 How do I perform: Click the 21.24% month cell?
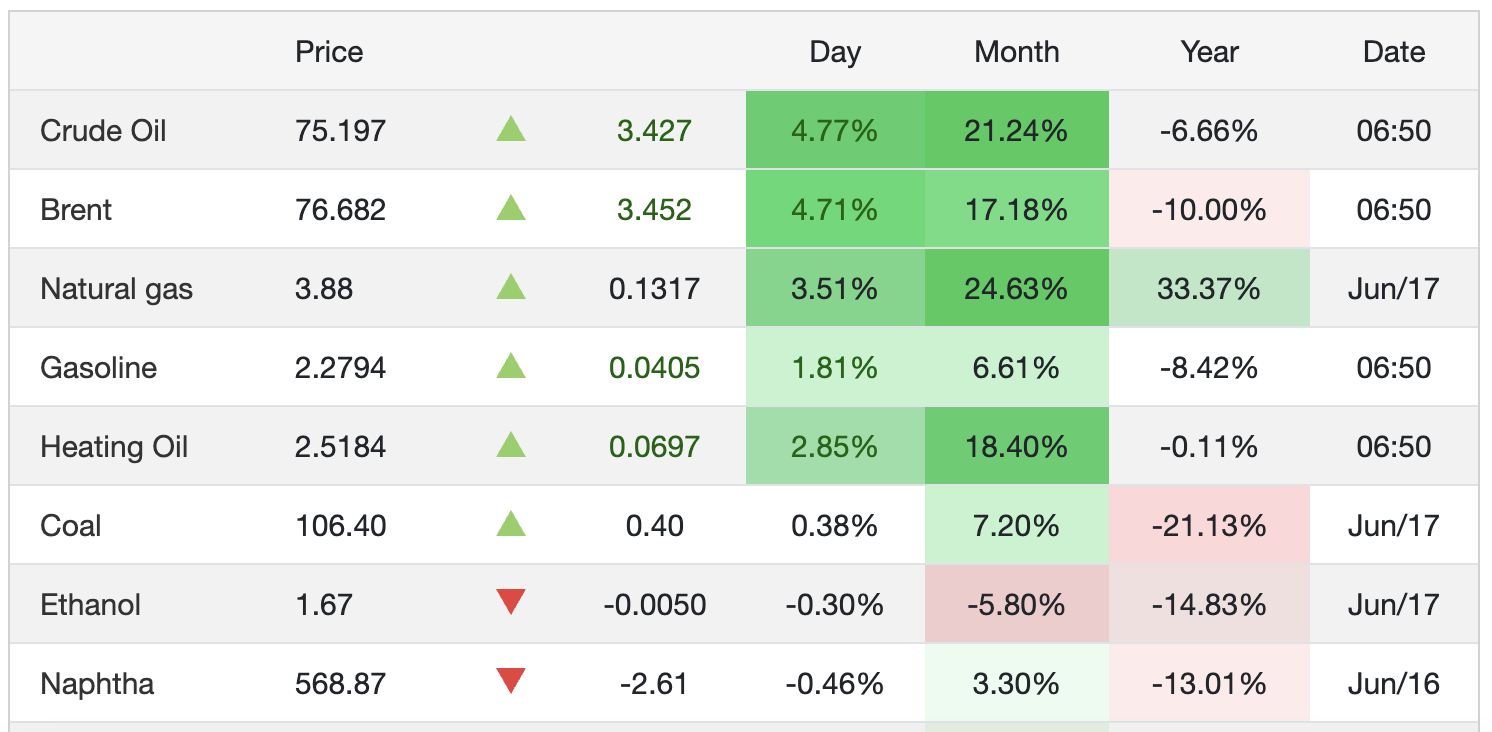[1017, 130]
